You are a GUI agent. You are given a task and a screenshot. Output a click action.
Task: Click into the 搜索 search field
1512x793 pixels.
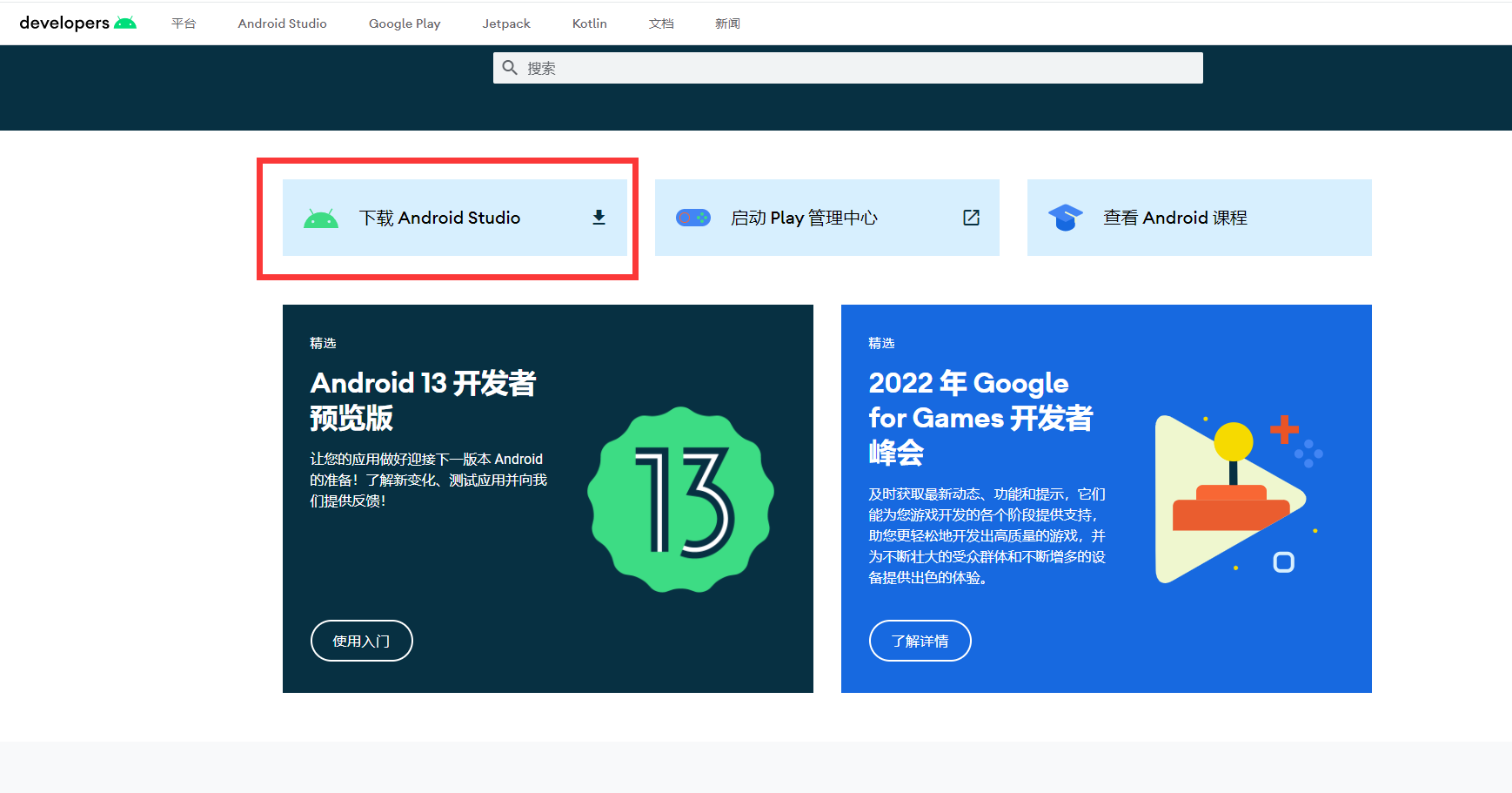[x=848, y=68]
